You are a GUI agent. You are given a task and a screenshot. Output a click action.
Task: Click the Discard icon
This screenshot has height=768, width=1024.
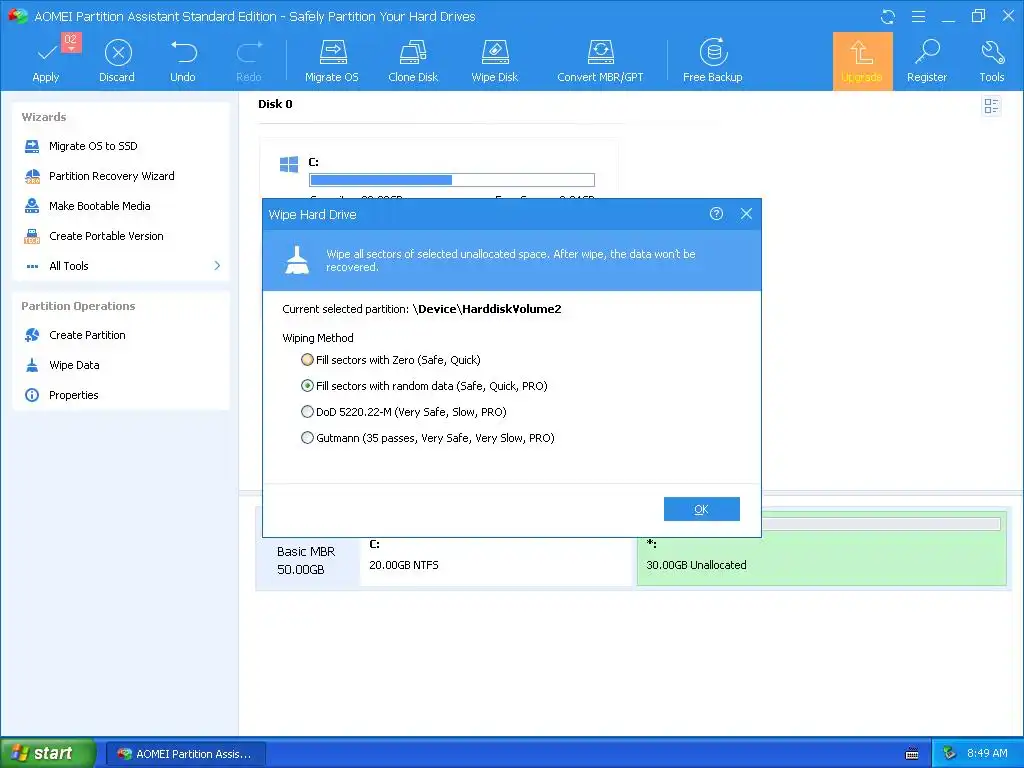click(x=118, y=53)
